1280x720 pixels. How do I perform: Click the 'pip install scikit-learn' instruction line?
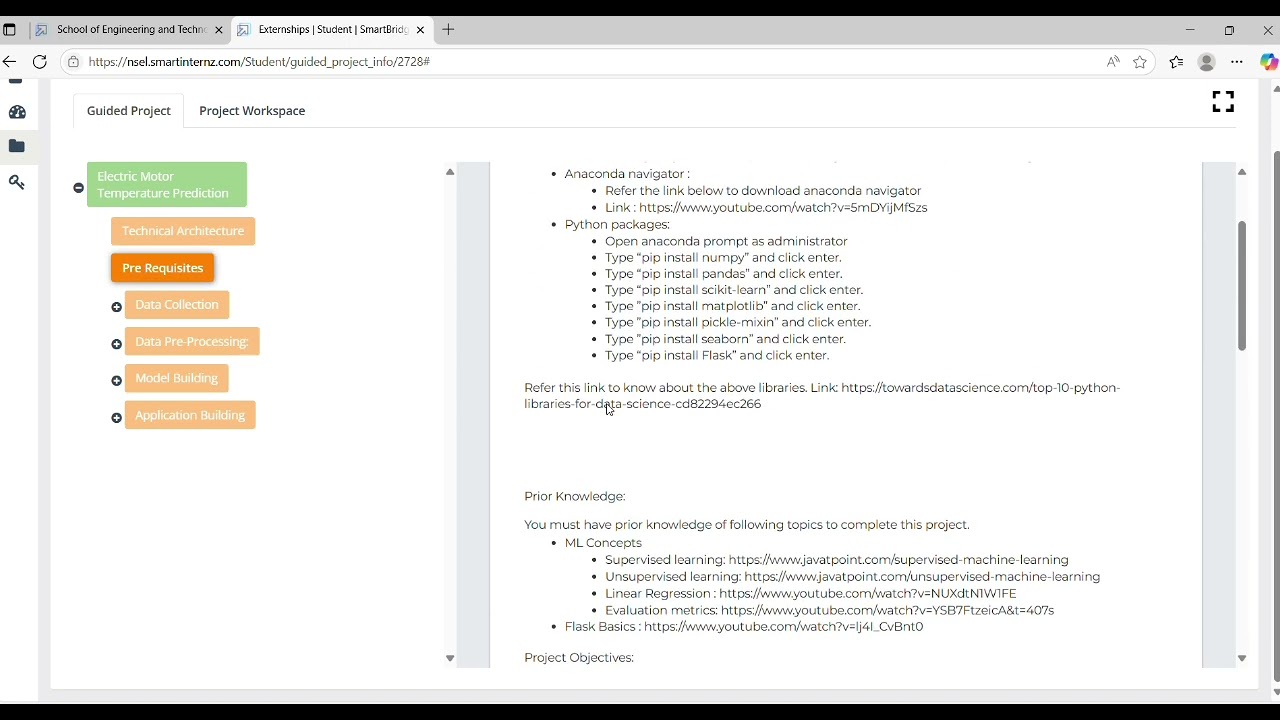click(734, 290)
